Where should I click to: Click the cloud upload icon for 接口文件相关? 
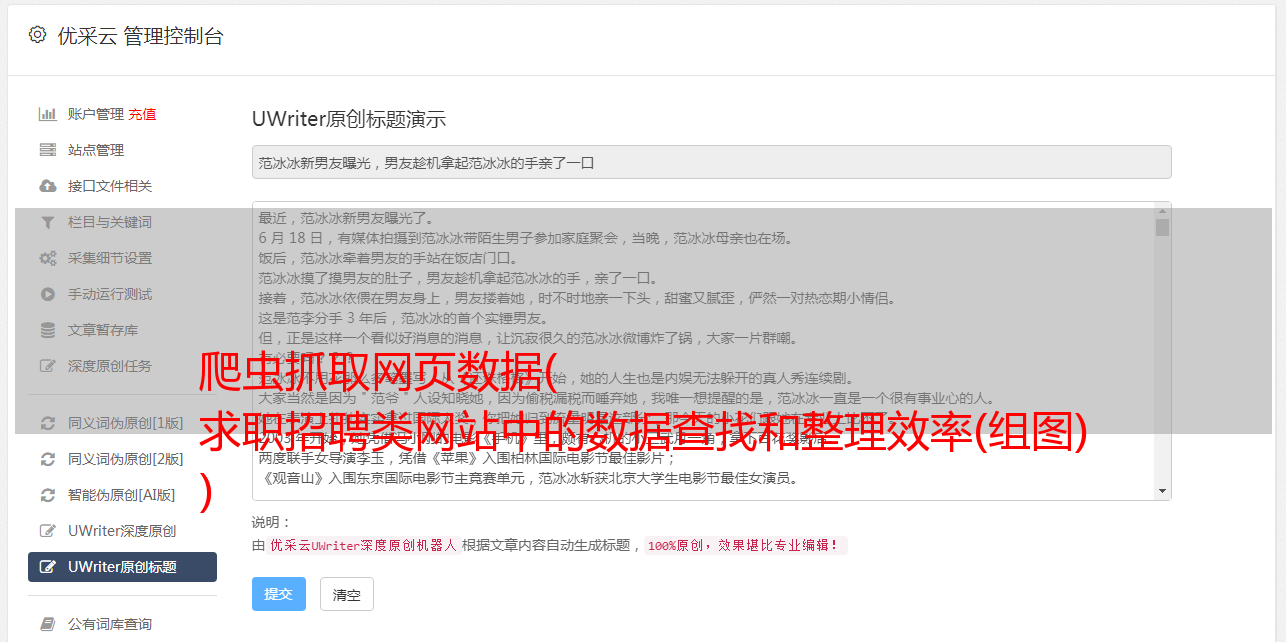[47, 186]
